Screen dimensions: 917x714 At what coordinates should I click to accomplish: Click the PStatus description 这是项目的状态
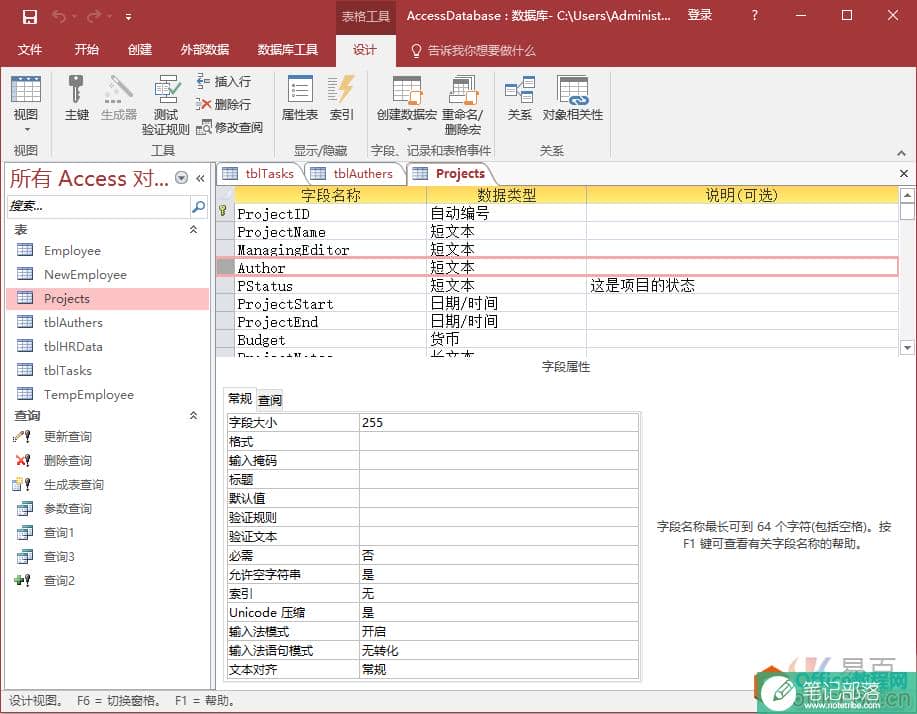pos(642,285)
